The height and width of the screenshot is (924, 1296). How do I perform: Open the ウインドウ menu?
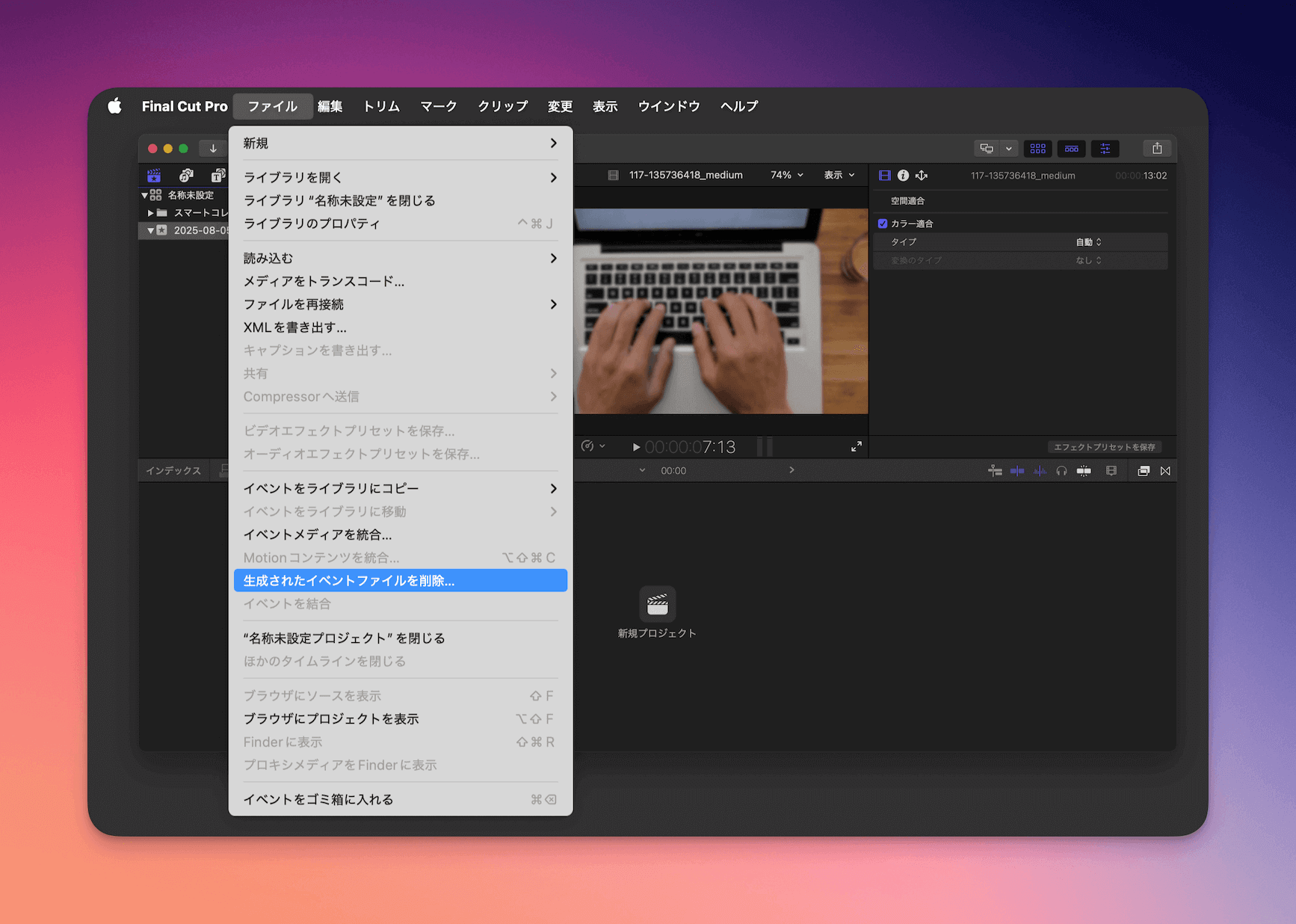click(669, 106)
